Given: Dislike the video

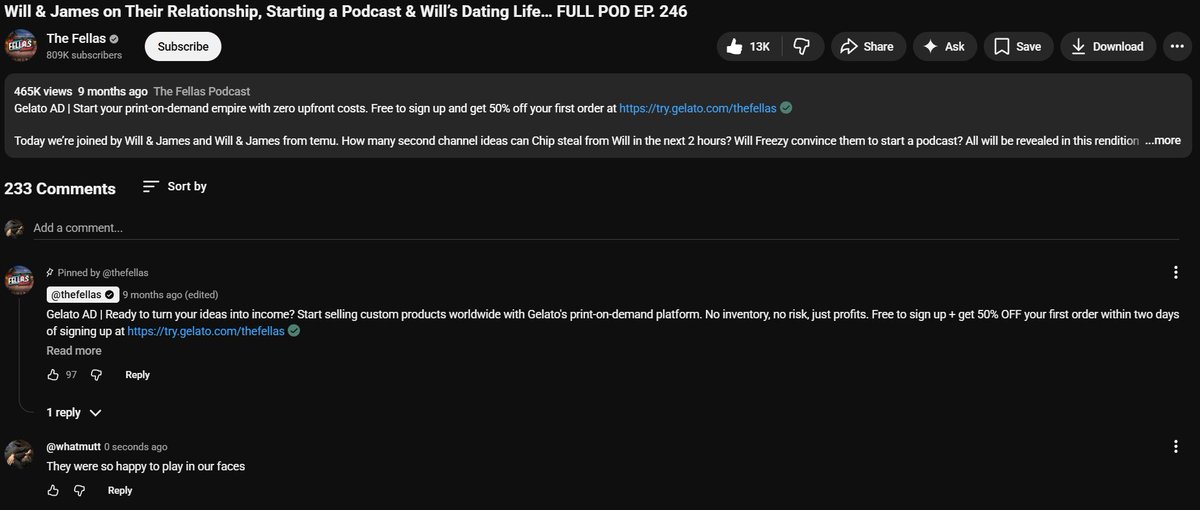Looking at the screenshot, I should (802, 47).
